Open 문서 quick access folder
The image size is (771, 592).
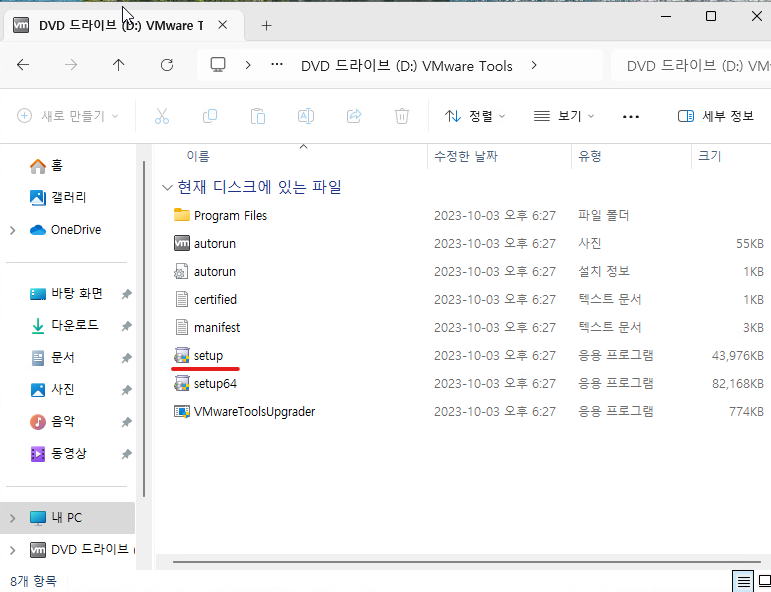[52, 357]
